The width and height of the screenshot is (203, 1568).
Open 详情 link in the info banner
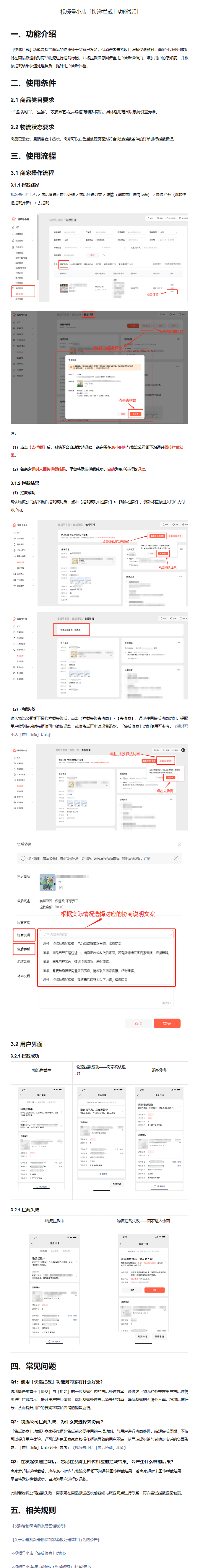coord(147,858)
